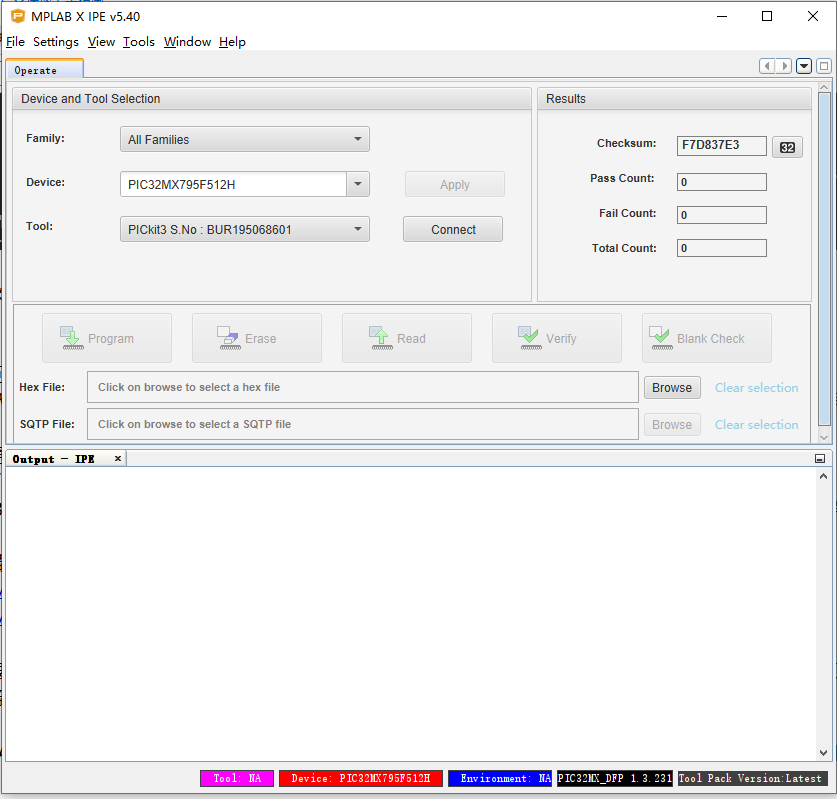Open the Tools menu

[139, 42]
